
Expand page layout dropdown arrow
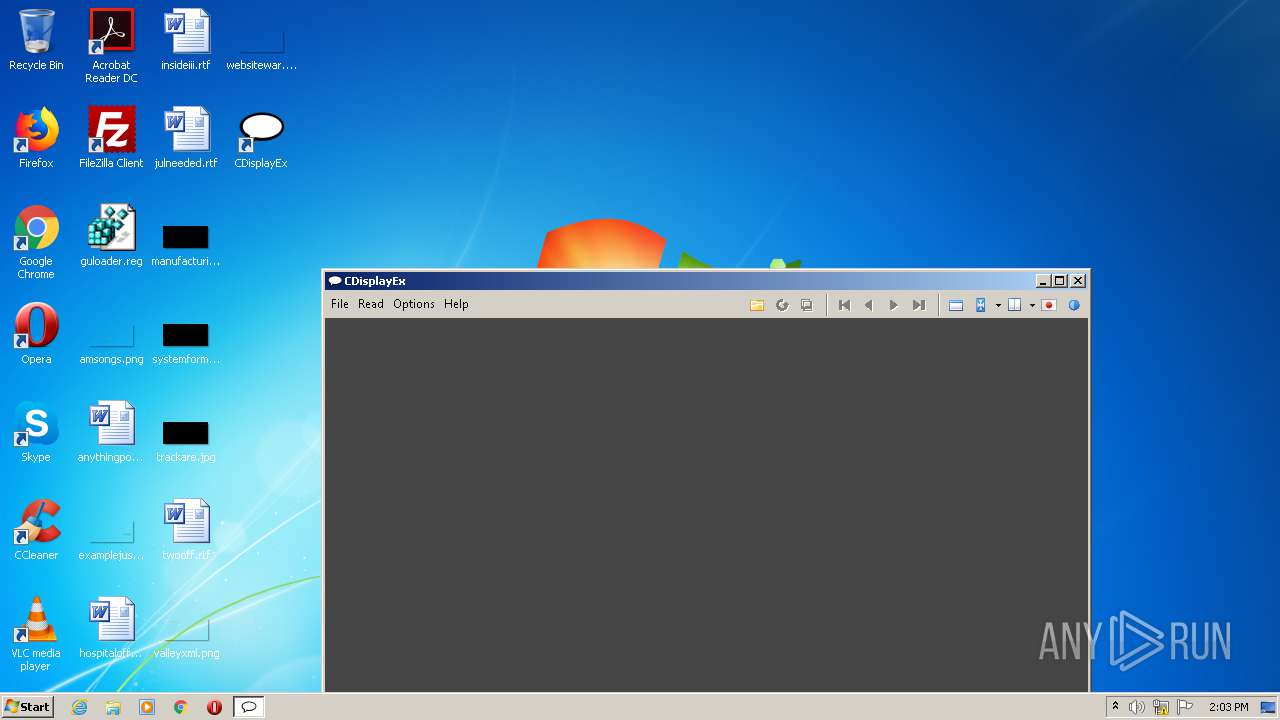point(1032,305)
